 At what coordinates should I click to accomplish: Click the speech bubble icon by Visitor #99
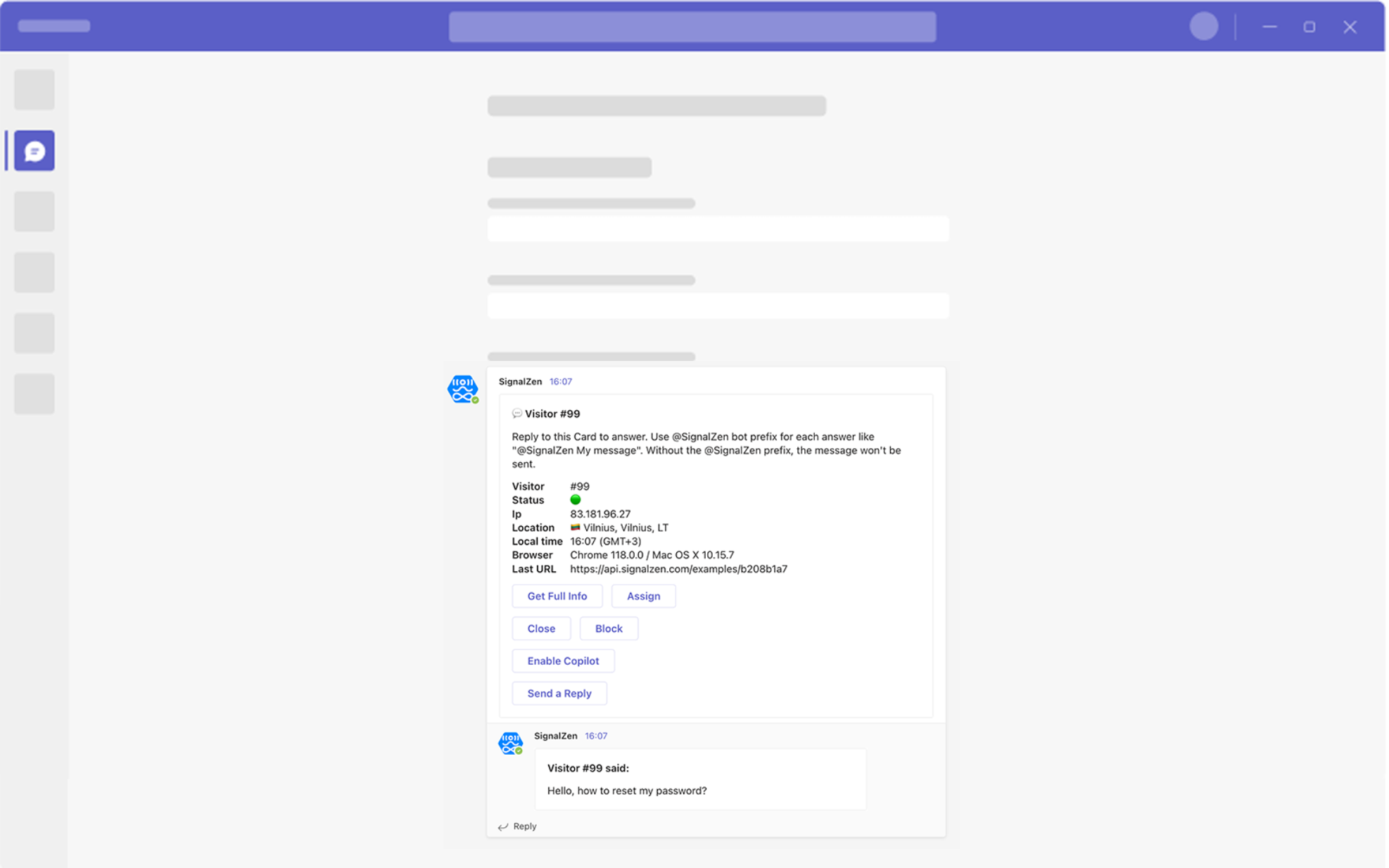517,414
